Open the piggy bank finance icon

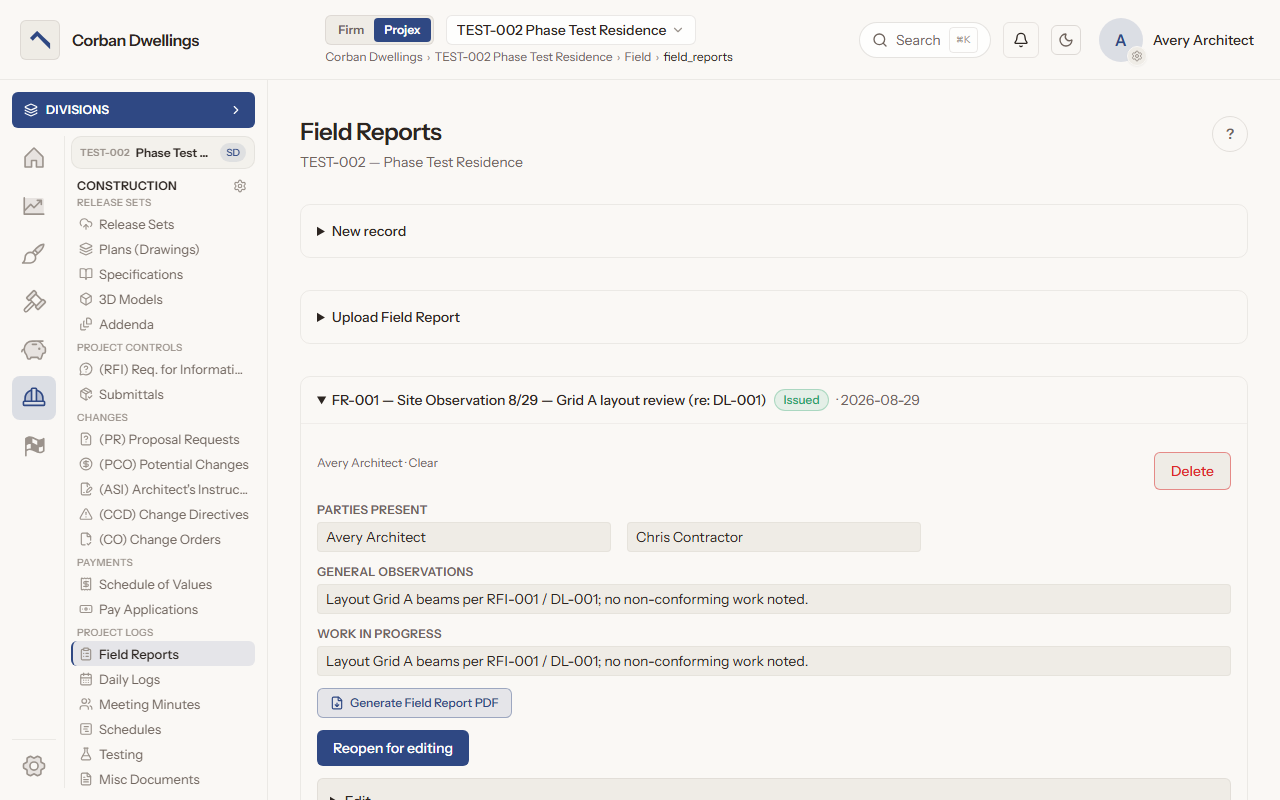point(34,350)
